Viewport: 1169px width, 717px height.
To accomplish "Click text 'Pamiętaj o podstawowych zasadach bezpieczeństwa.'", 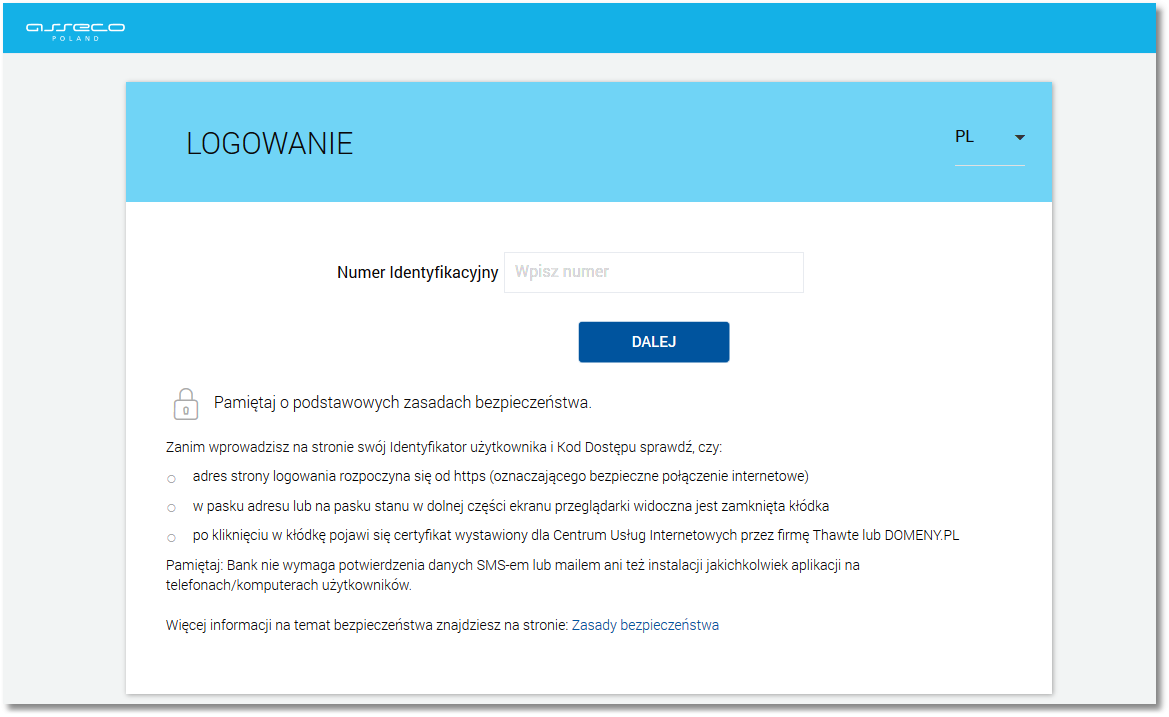I will click(403, 403).
